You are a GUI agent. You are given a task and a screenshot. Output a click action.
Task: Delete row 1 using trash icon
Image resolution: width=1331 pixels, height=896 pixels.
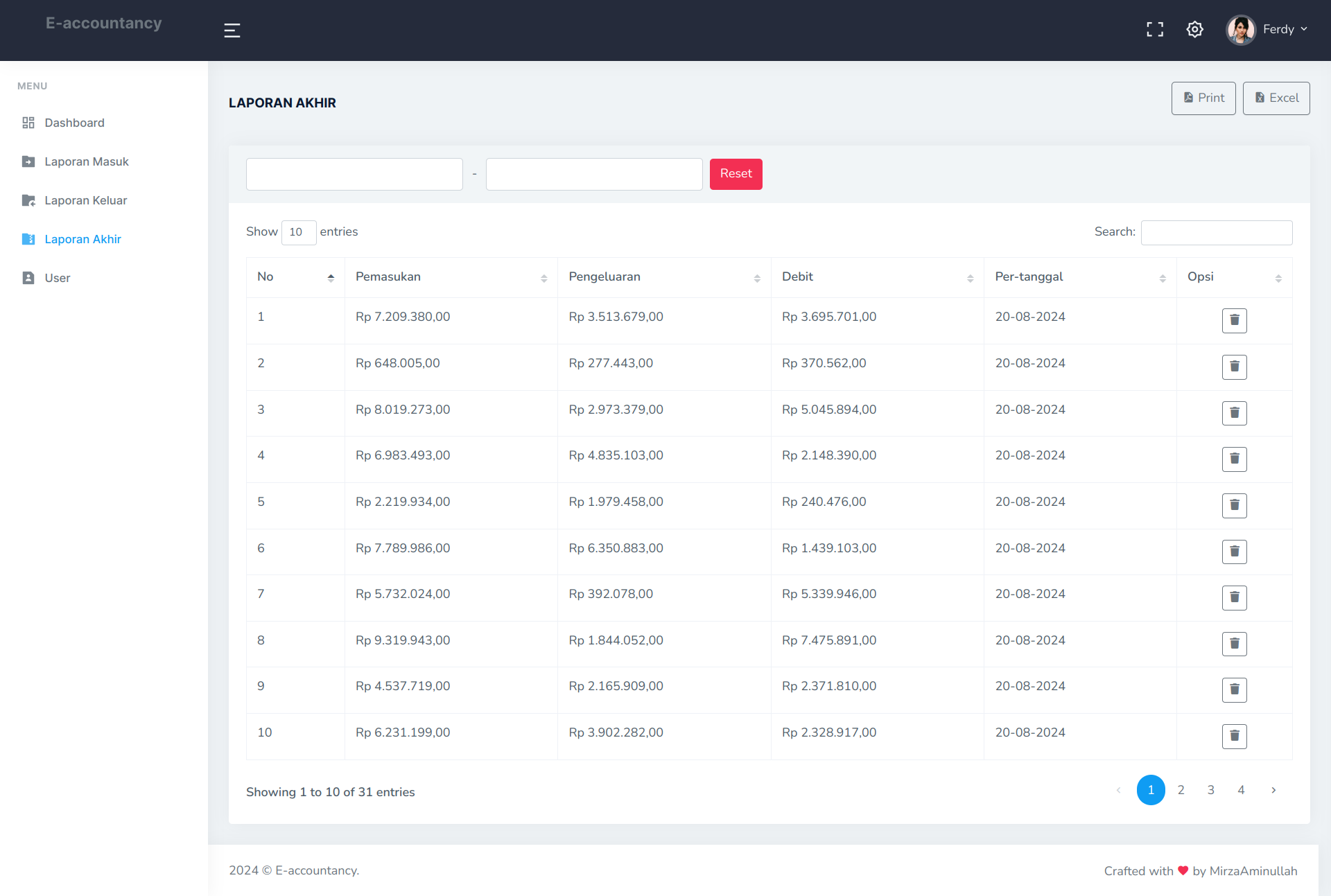[1234, 321]
